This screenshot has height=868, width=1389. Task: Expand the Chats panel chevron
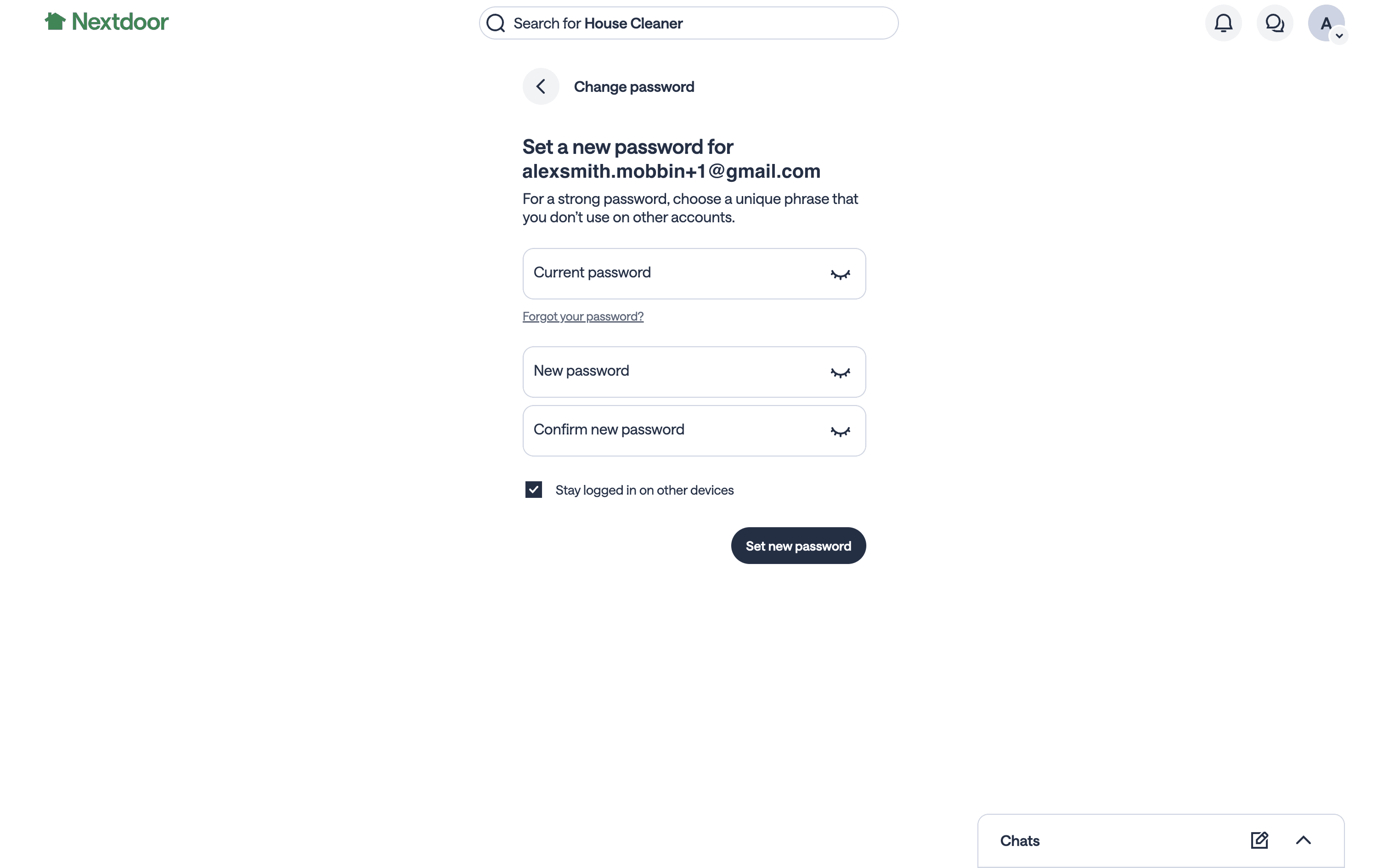tap(1303, 840)
